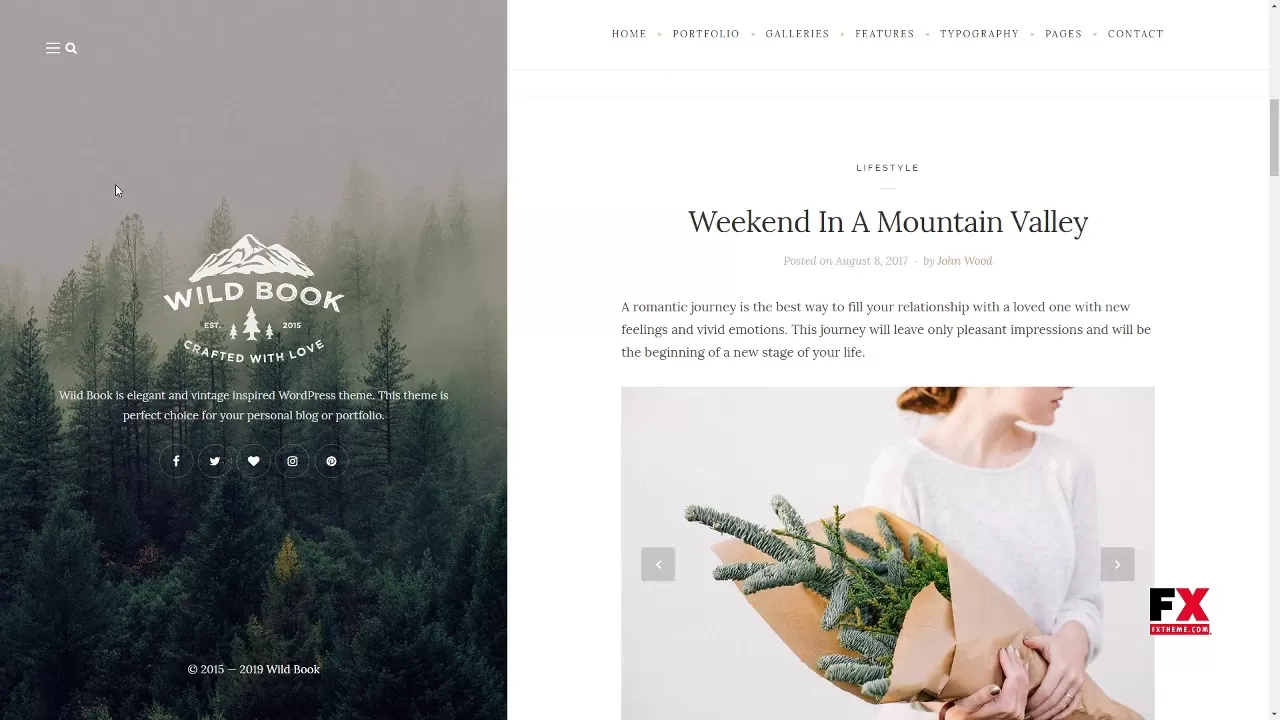
Task: Click the search magnifier icon
Action: [x=71, y=48]
